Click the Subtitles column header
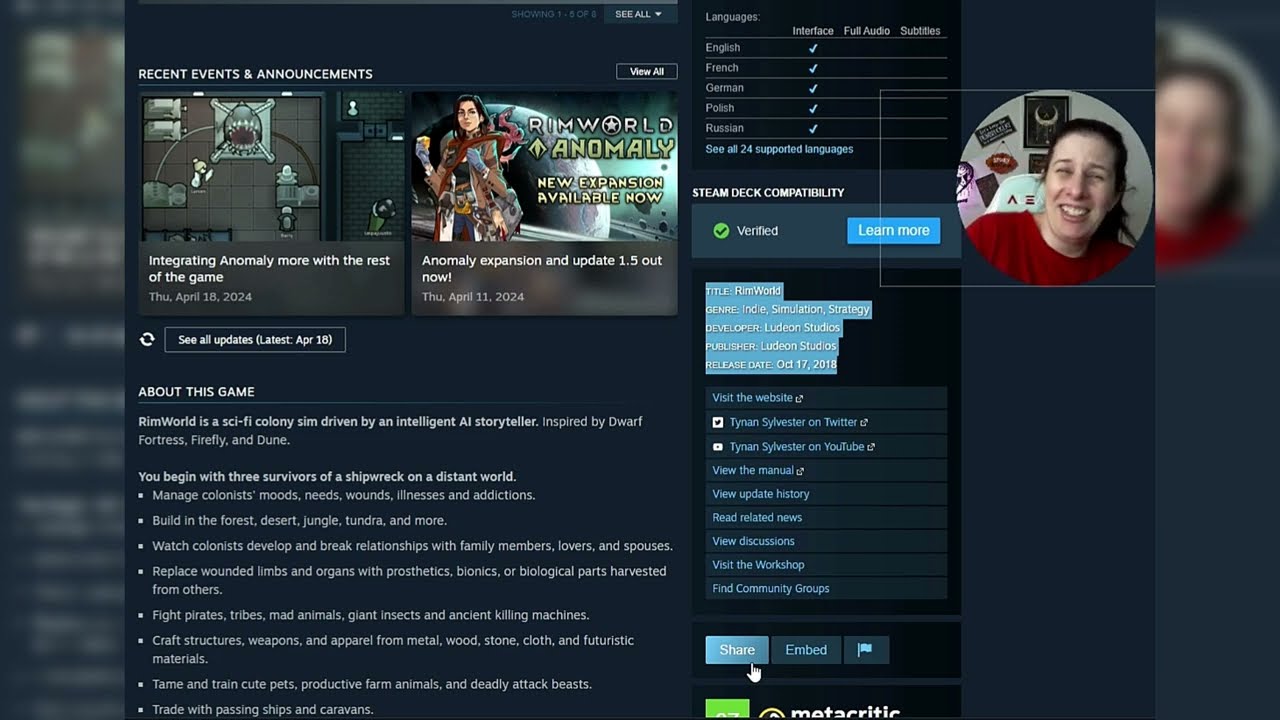Viewport: 1280px width, 720px height. pos(920,31)
